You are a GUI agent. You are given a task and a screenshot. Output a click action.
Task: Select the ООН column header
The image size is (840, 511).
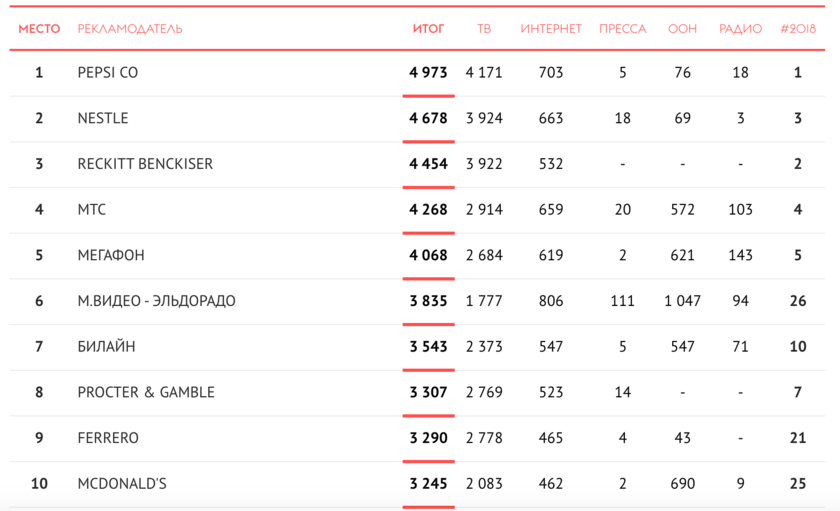pos(682,29)
